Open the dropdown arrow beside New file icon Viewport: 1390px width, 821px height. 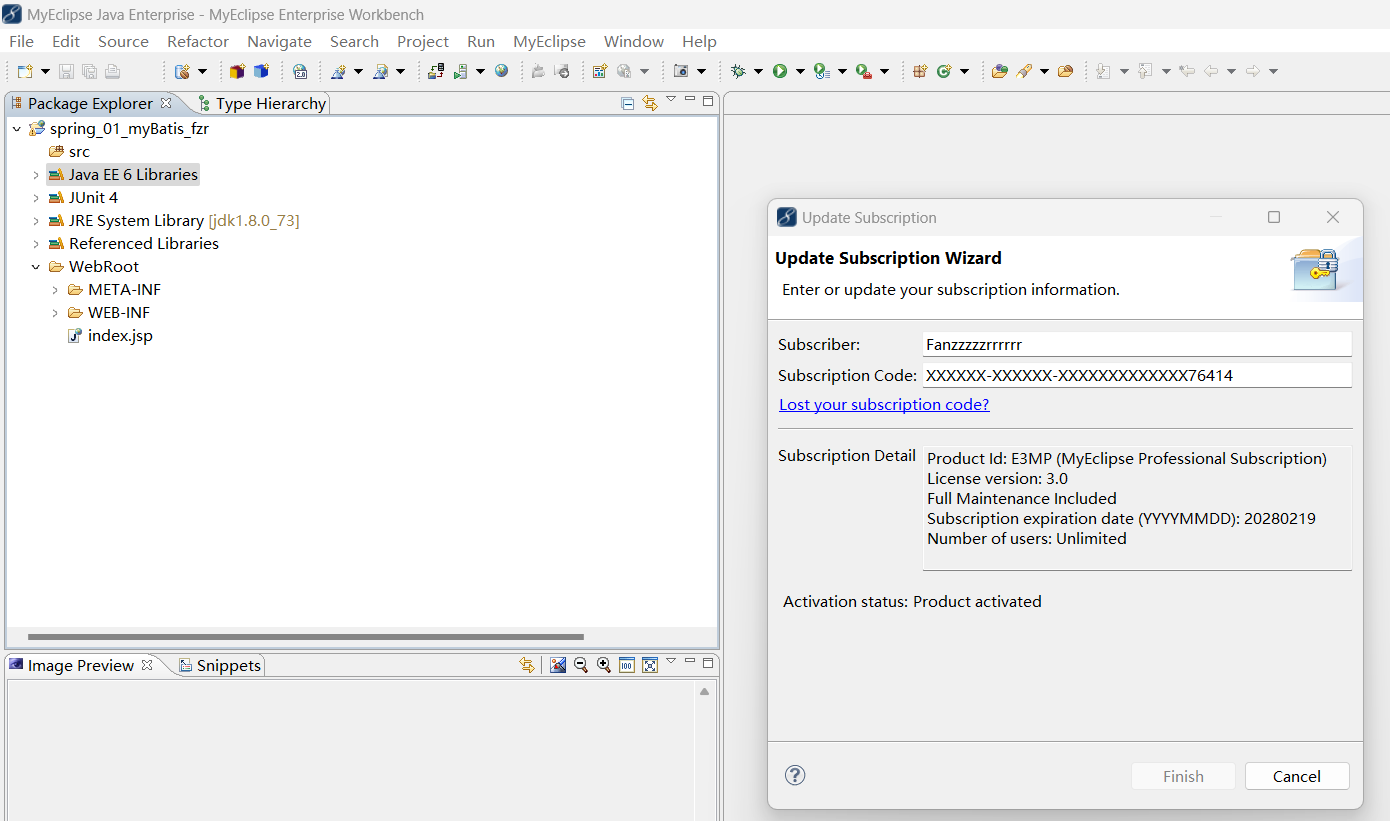pyautogui.click(x=45, y=71)
